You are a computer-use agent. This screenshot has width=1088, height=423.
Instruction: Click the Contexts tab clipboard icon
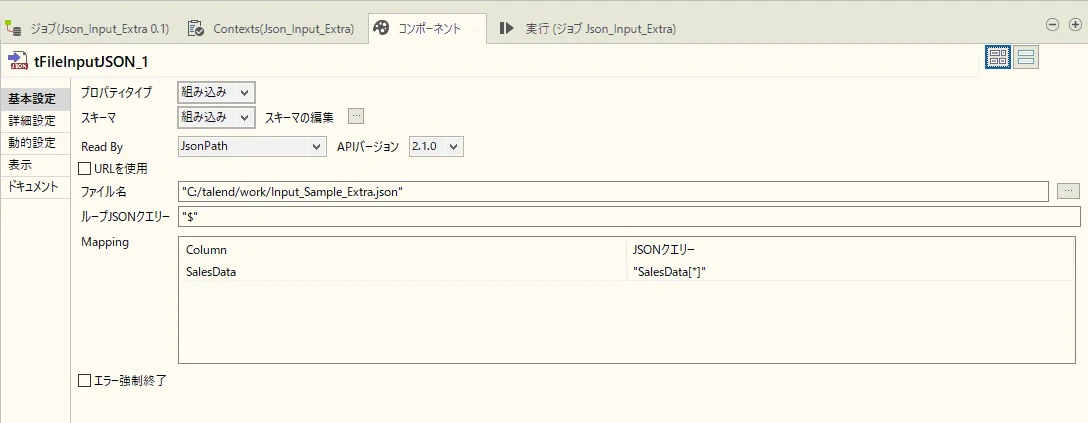point(196,28)
